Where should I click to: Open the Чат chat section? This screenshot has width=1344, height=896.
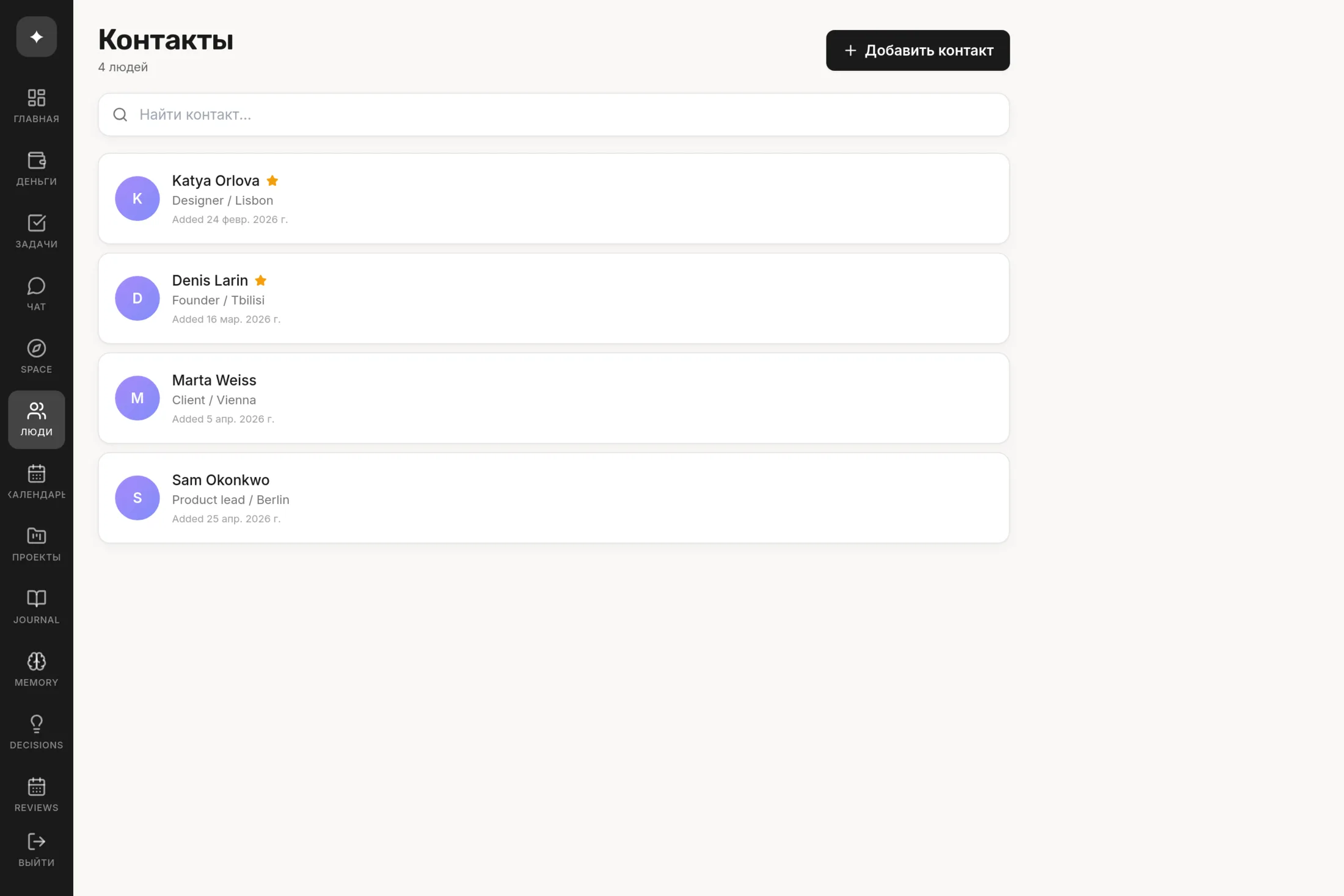click(37, 286)
